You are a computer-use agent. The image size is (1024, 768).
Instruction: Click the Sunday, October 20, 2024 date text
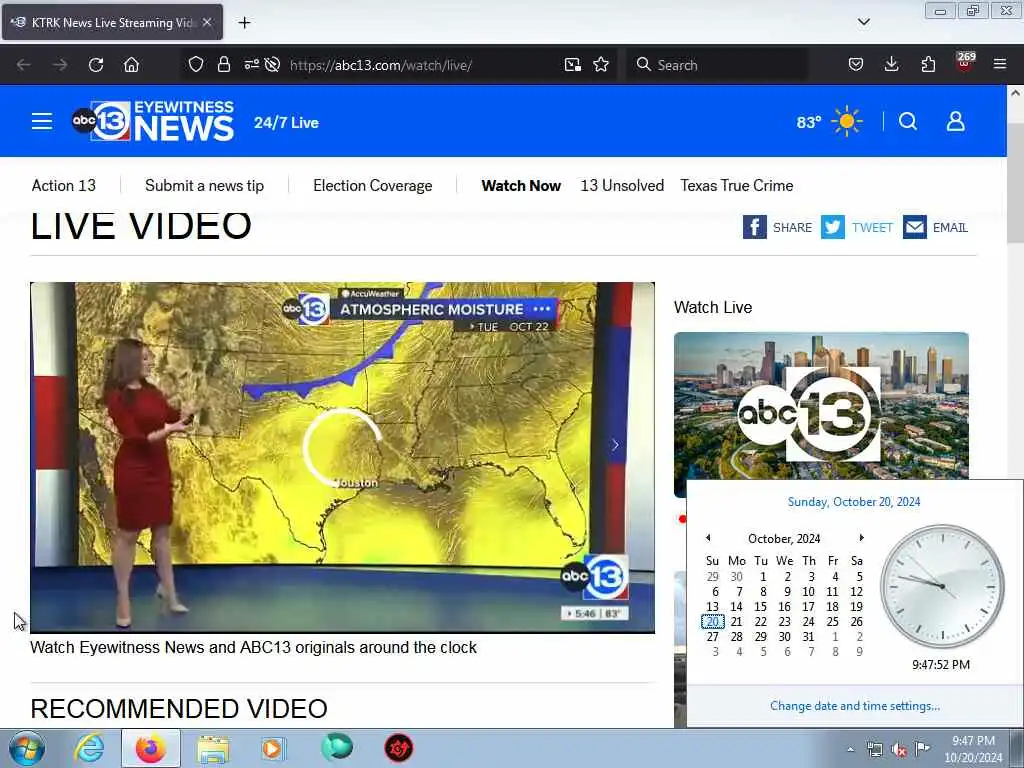pyautogui.click(x=854, y=502)
